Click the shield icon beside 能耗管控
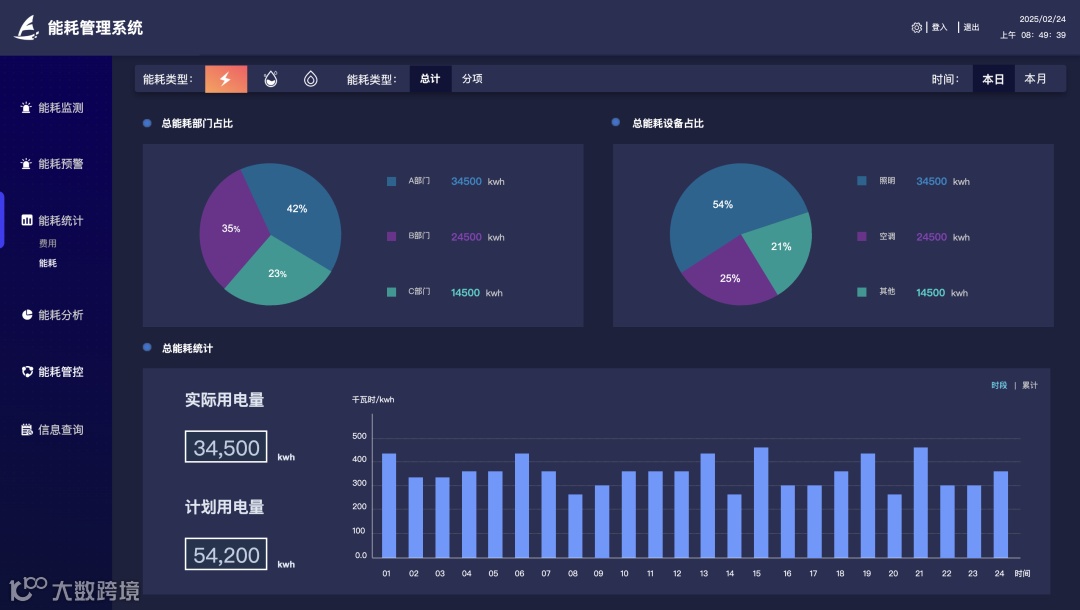1080x610 pixels. click(27, 372)
